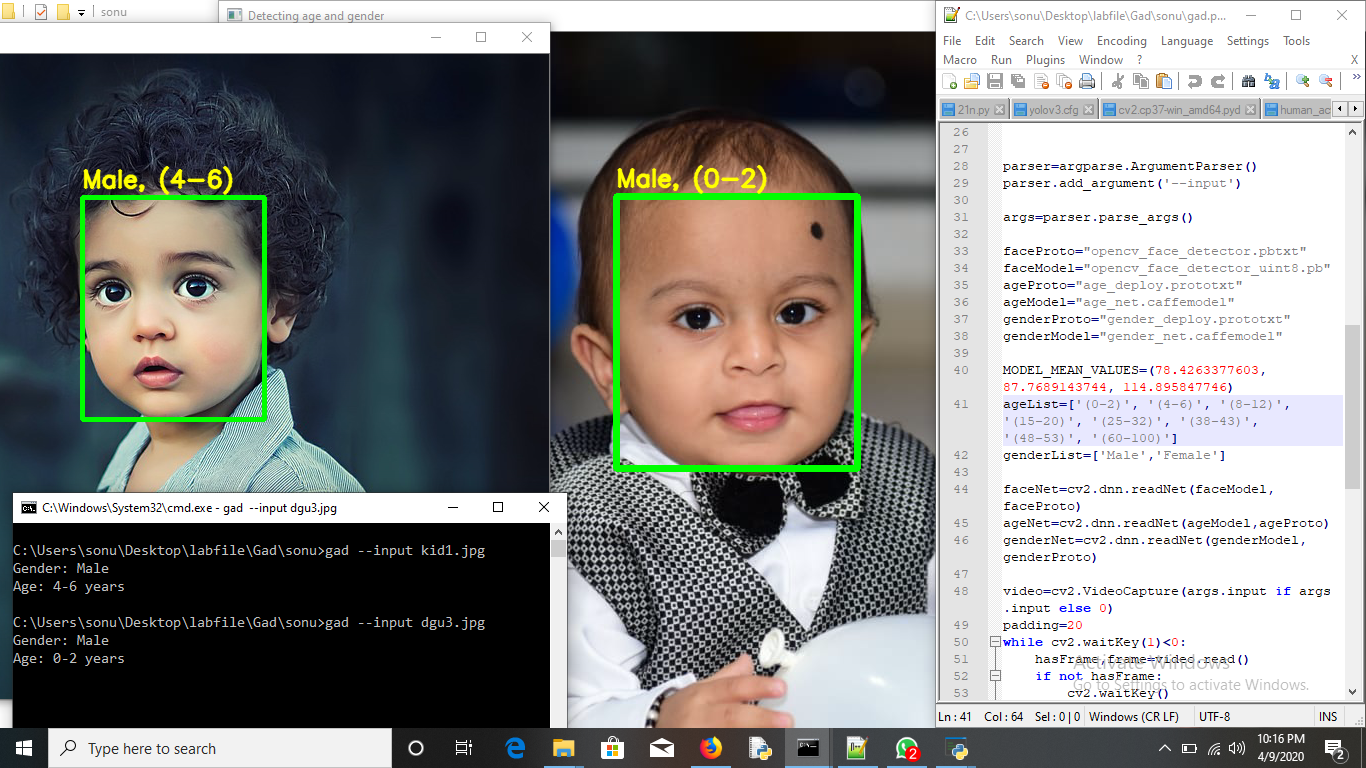Open Find using the binoculars icon

click(x=1248, y=82)
